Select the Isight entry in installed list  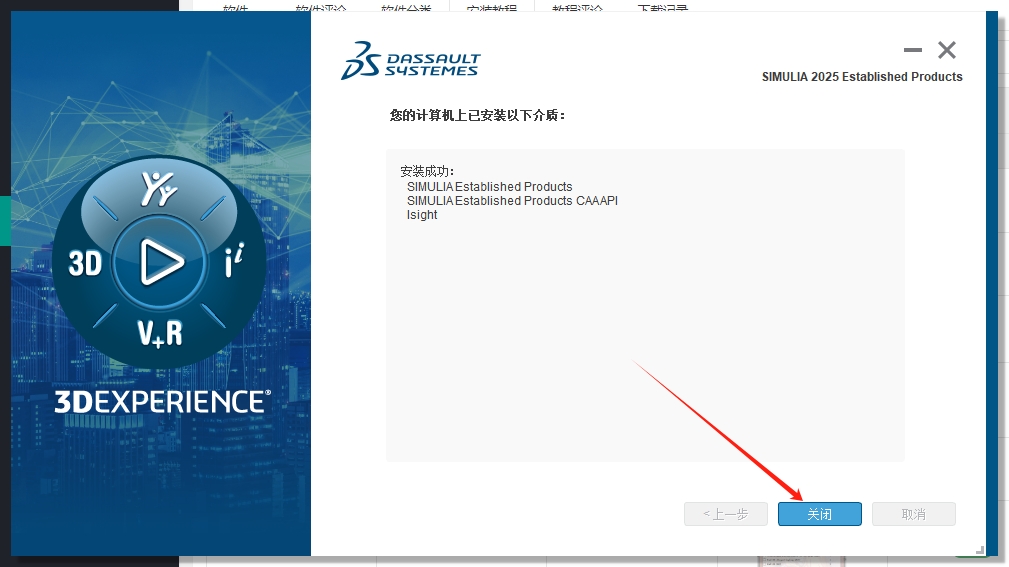pyautogui.click(x=422, y=215)
